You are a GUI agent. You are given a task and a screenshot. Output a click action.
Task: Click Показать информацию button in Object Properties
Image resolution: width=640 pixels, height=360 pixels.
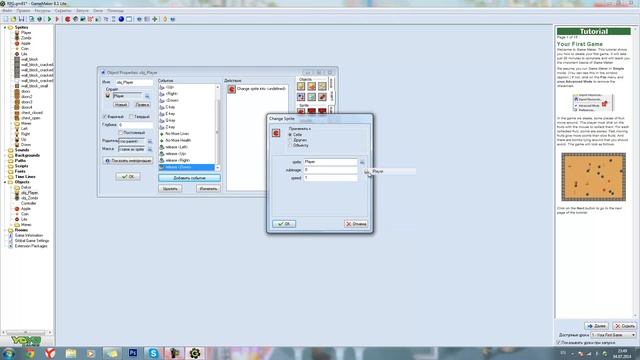tap(128, 160)
